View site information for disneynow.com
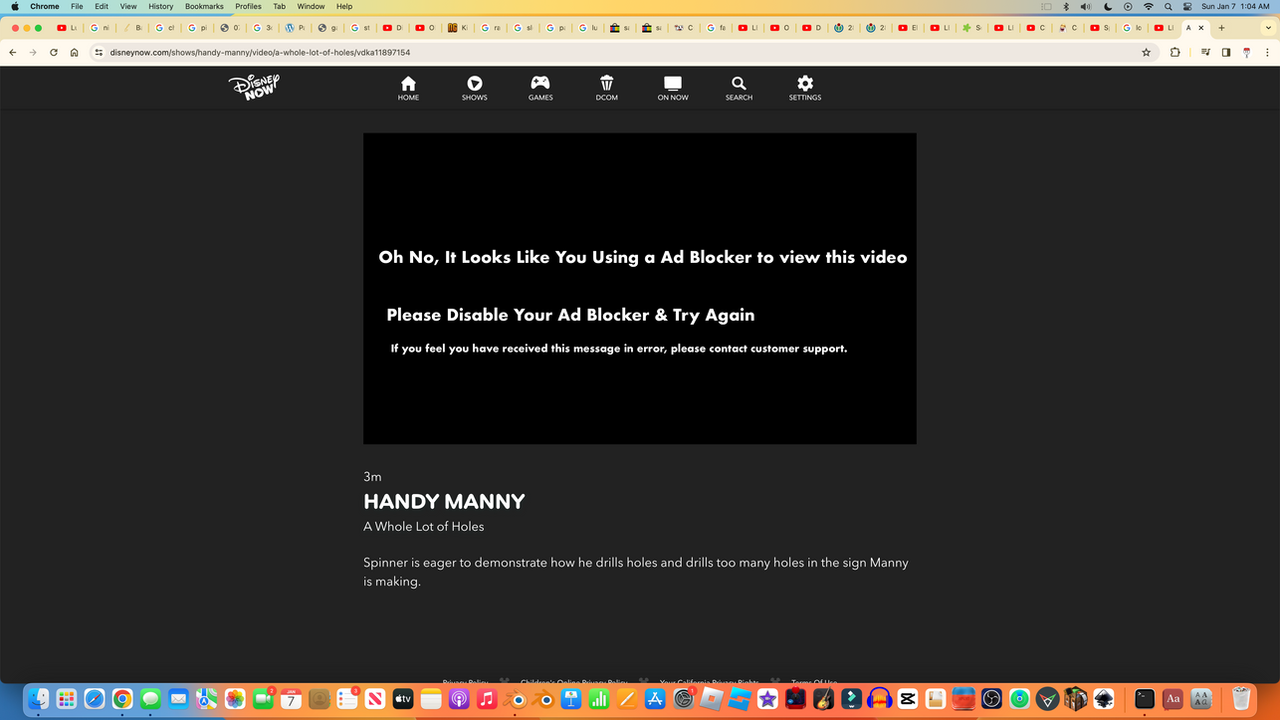This screenshot has height=720, width=1280. tap(99, 52)
